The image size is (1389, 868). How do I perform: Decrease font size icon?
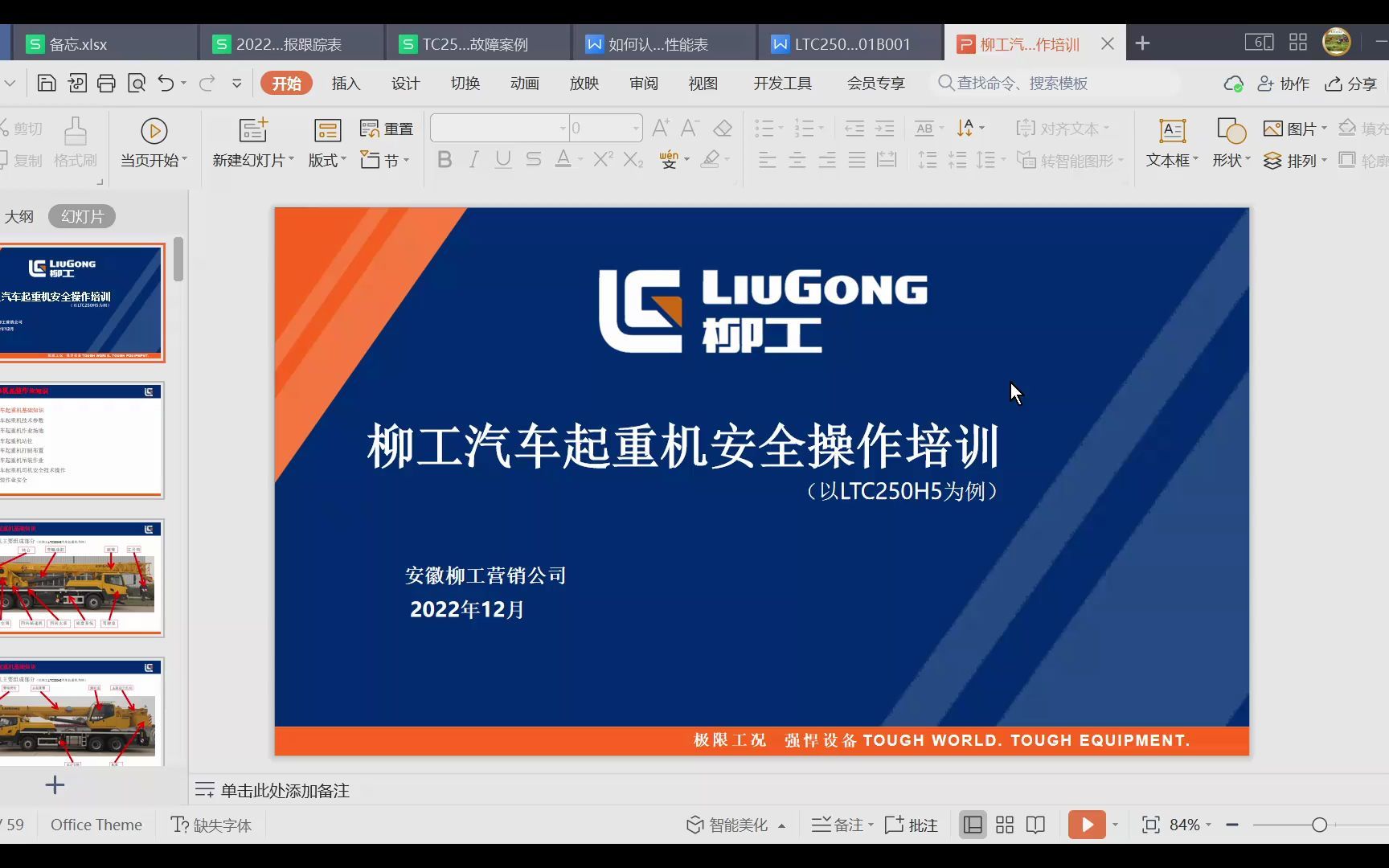[690, 128]
